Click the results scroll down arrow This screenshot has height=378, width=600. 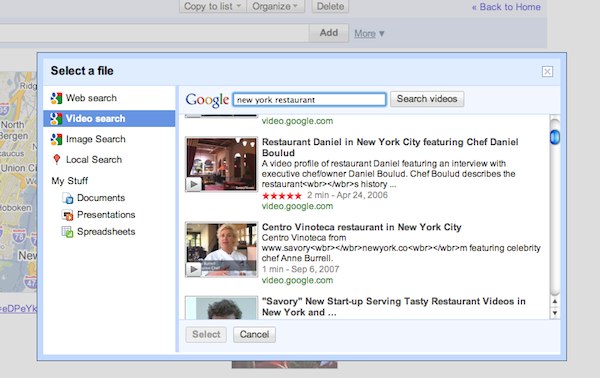pyautogui.click(x=554, y=313)
